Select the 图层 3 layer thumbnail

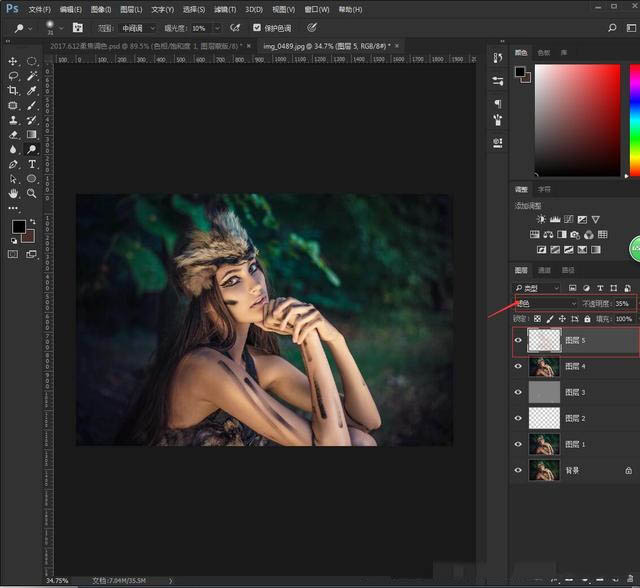tap(543, 392)
